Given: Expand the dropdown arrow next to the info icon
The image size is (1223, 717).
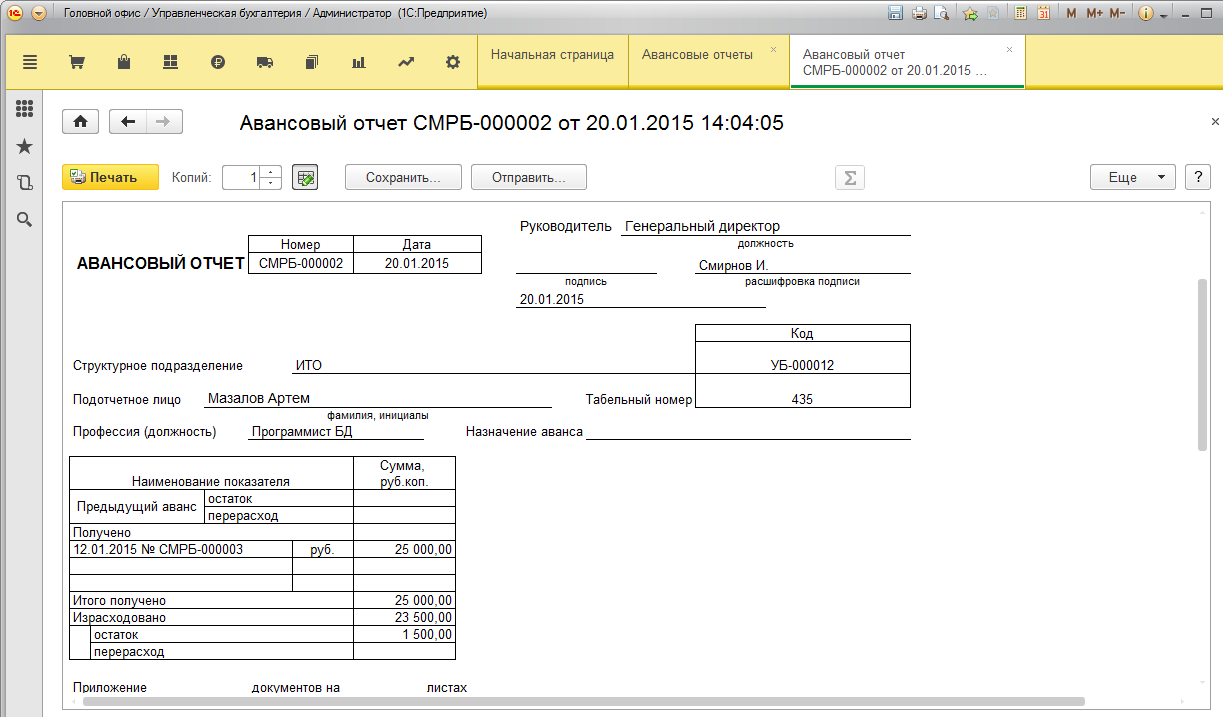Looking at the screenshot, I should pos(1164,16).
